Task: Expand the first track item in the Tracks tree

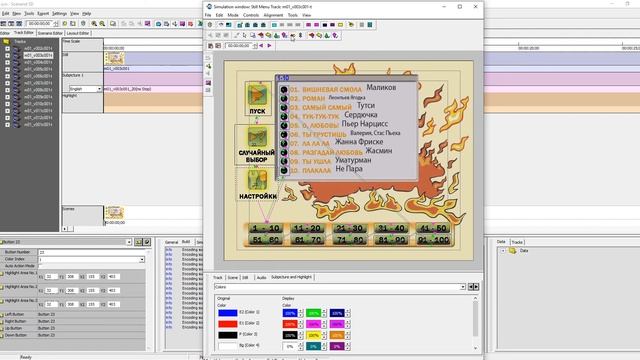Action: point(7,49)
